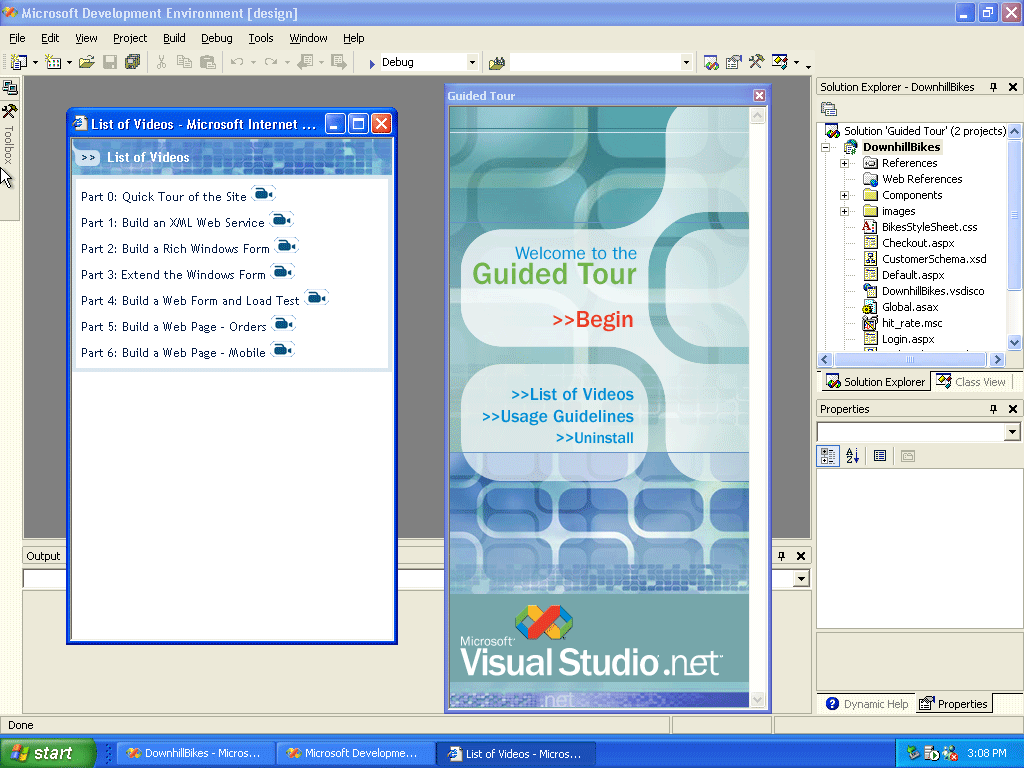
Task: Click the >>Begin link in Guided Tour
Action: click(593, 319)
